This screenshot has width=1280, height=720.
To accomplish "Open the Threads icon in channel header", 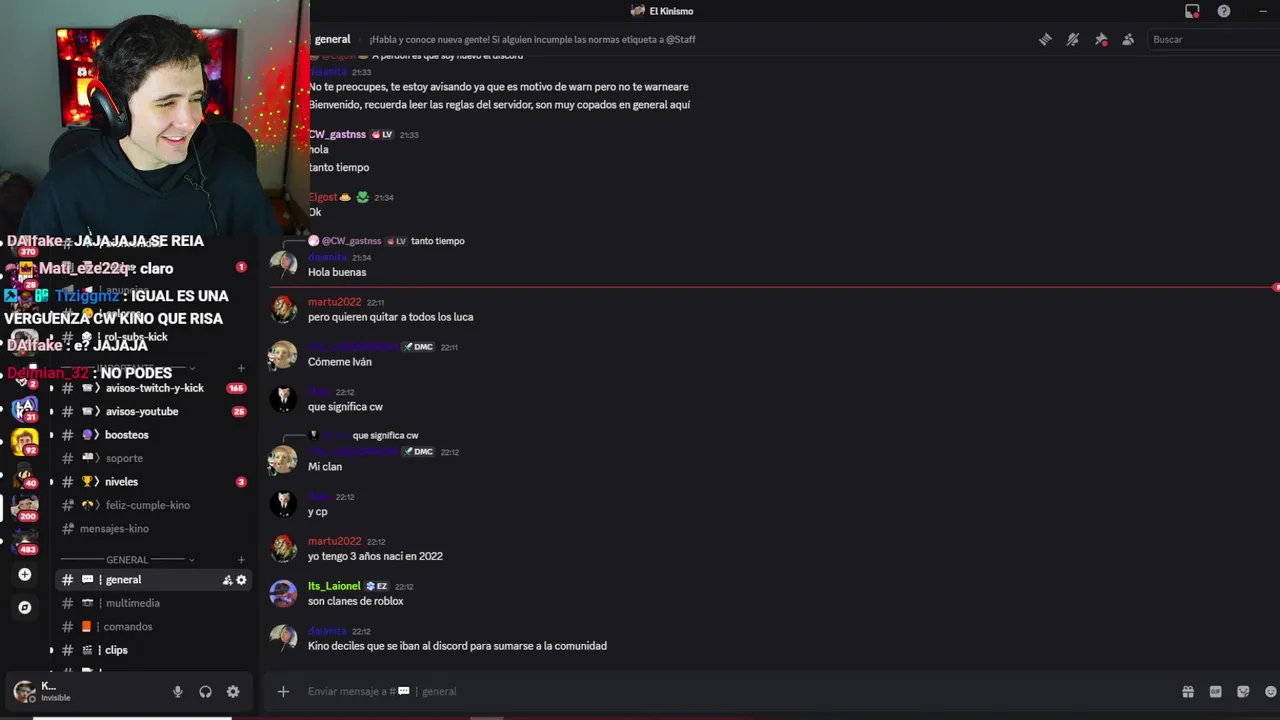I will (x=1045, y=40).
